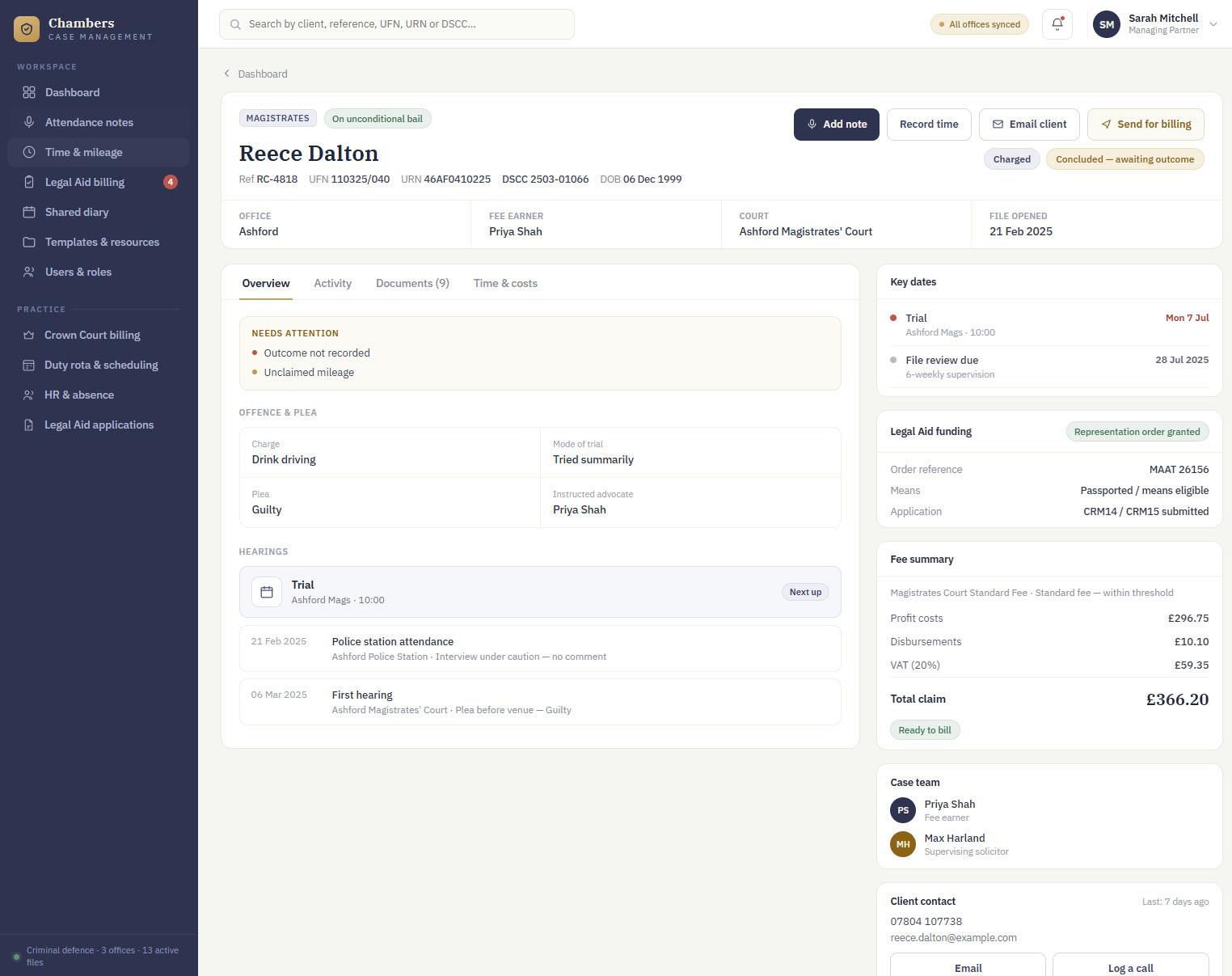This screenshot has width=1232, height=976.
Task: Click the person icon beside HR & absence
Action: tap(28, 395)
